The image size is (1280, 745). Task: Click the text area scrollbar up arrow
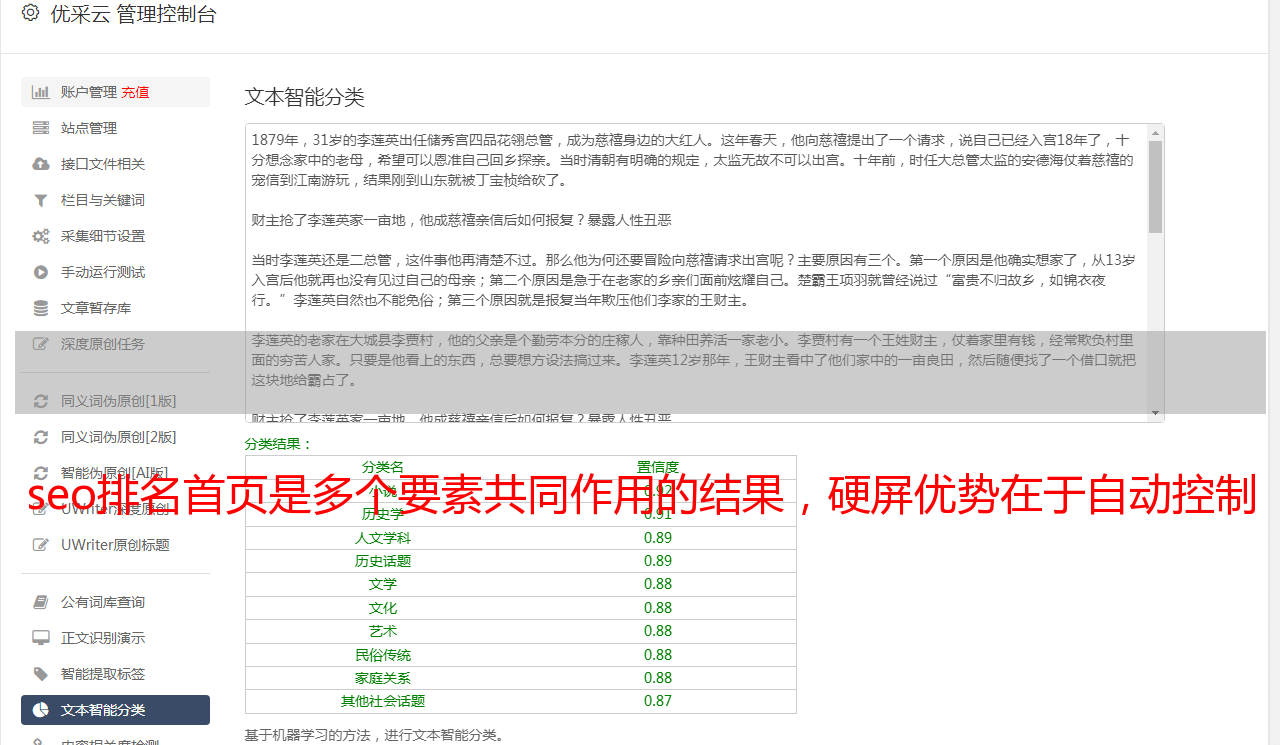coord(1155,132)
